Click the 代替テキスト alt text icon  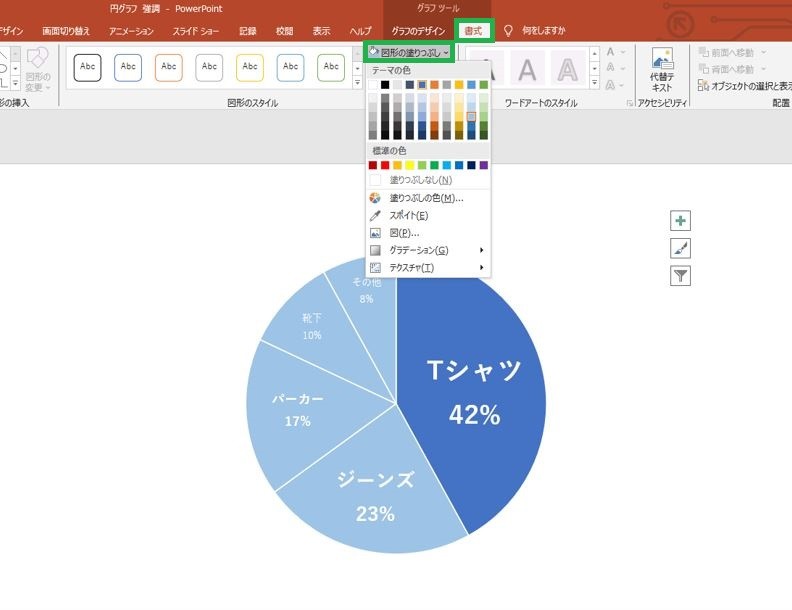point(662,70)
